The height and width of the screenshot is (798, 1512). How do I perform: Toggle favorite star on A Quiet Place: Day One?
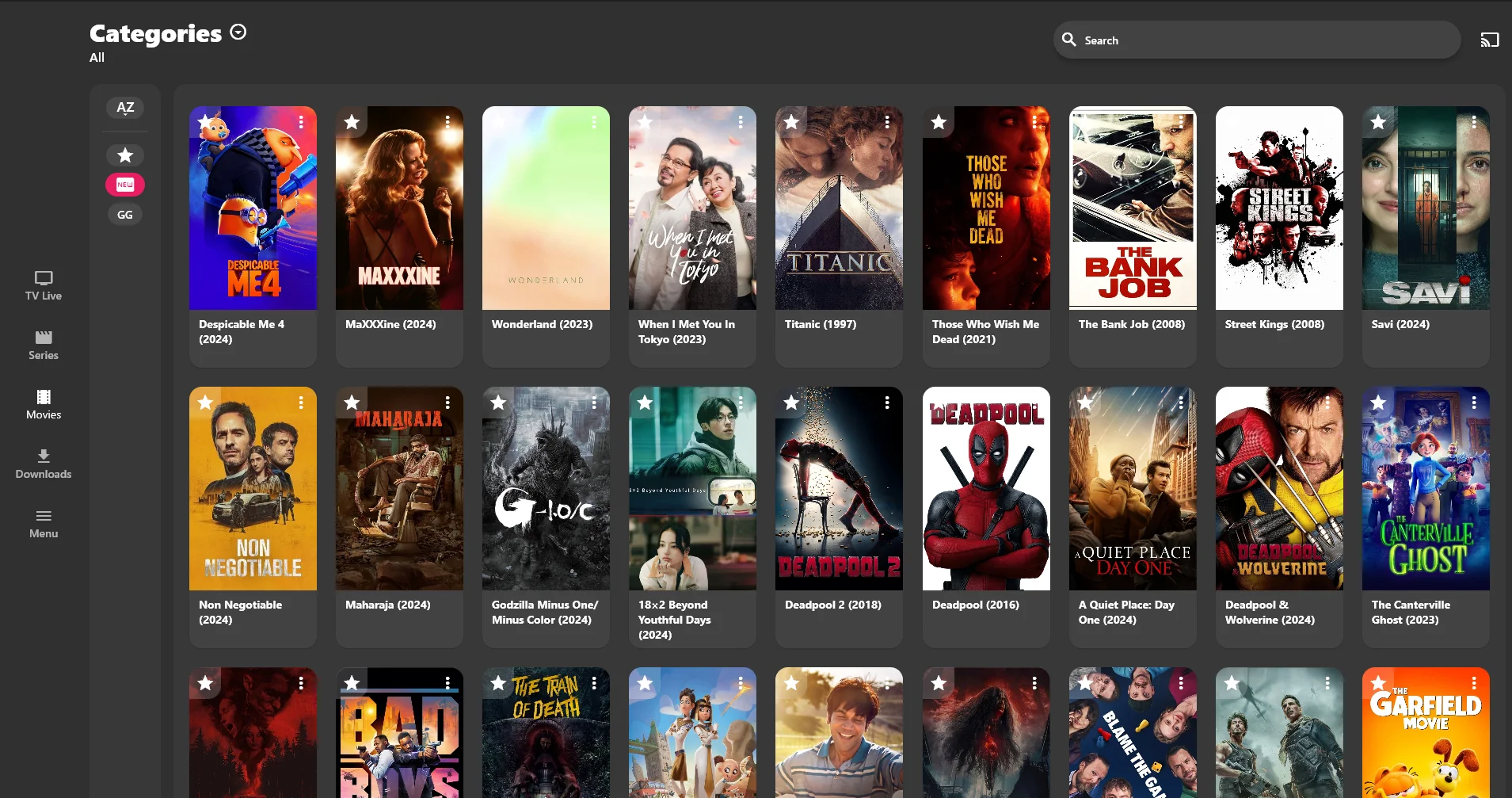click(1085, 403)
